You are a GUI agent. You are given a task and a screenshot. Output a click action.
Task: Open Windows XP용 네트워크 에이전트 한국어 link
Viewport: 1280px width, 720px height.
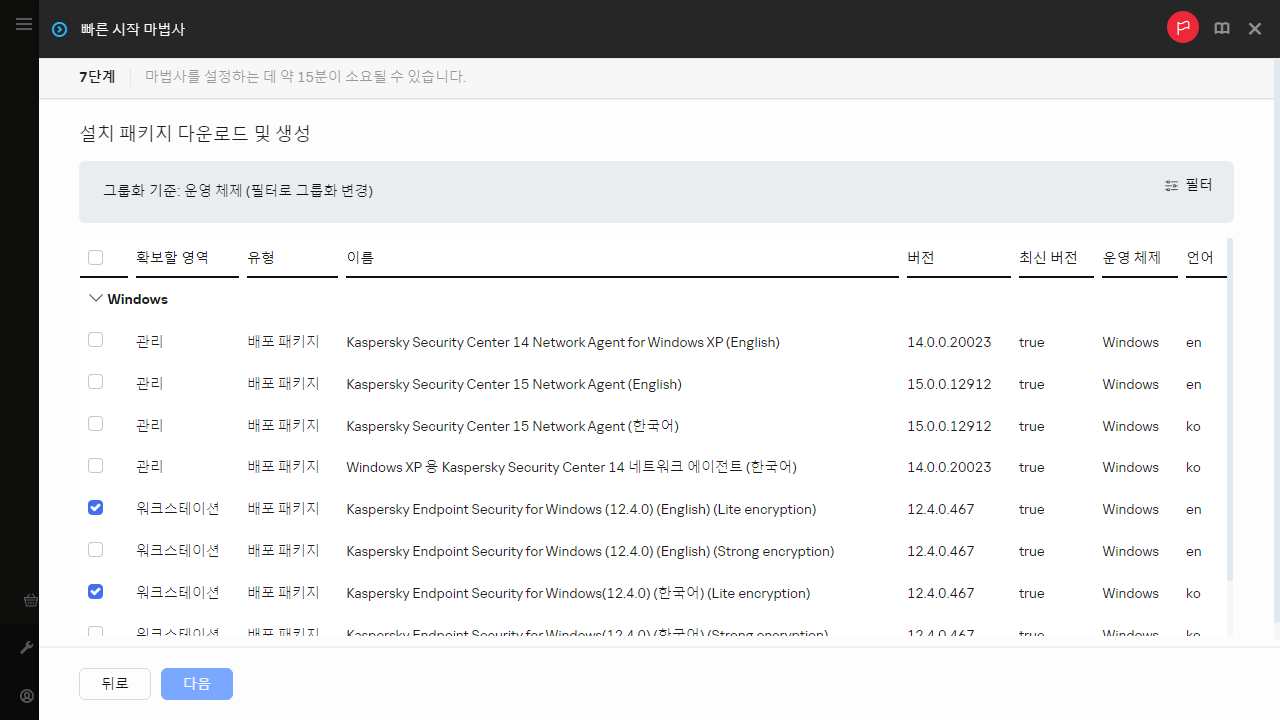(x=571, y=467)
